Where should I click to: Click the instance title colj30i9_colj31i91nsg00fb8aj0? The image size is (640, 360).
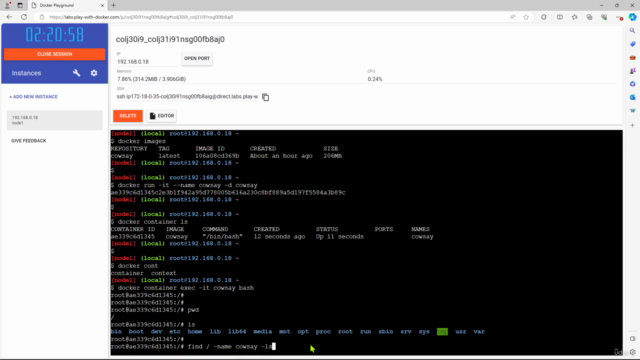tap(170, 40)
